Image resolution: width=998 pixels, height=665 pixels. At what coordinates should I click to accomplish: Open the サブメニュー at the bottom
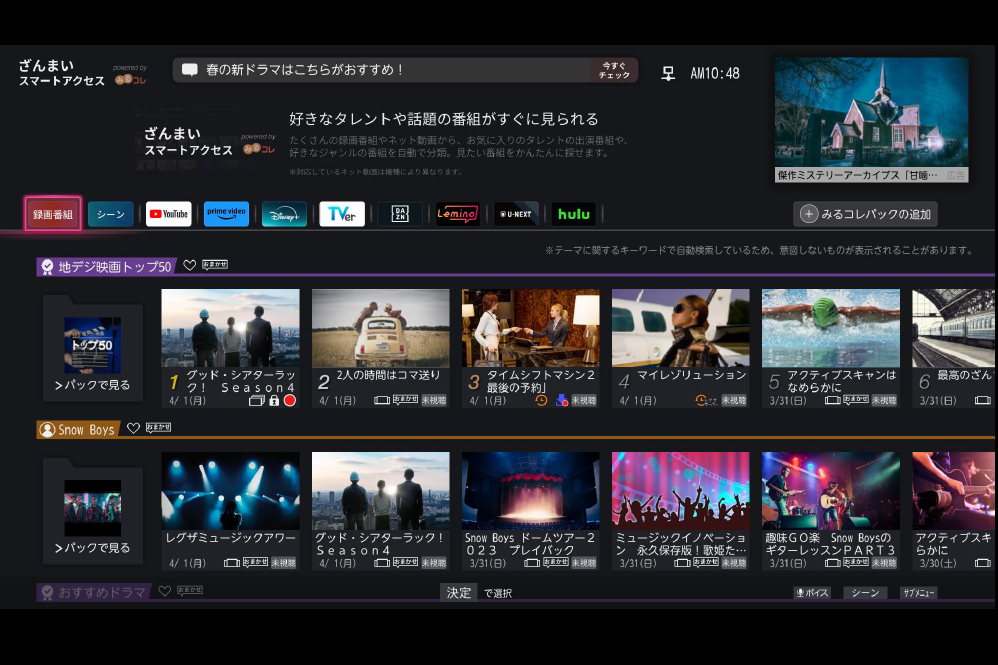[x=918, y=593]
